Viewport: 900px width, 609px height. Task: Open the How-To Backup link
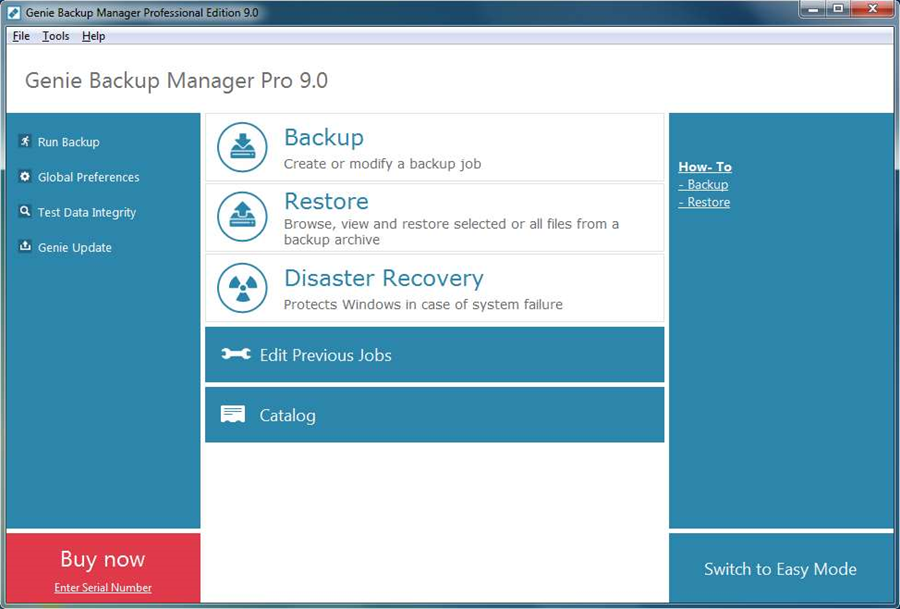pyautogui.click(x=706, y=185)
